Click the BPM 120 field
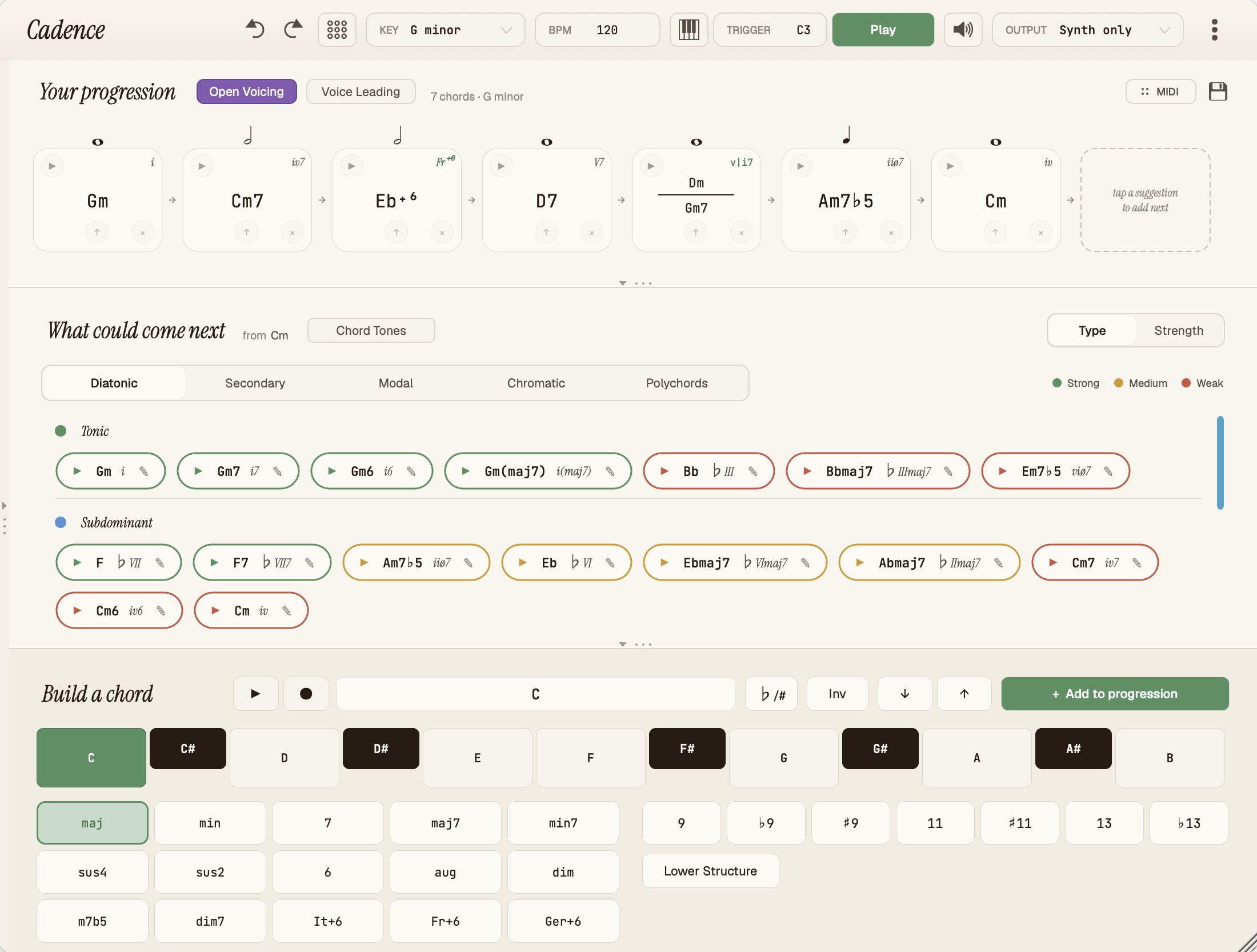Image resolution: width=1257 pixels, height=952 pixels. coord(598,30)
